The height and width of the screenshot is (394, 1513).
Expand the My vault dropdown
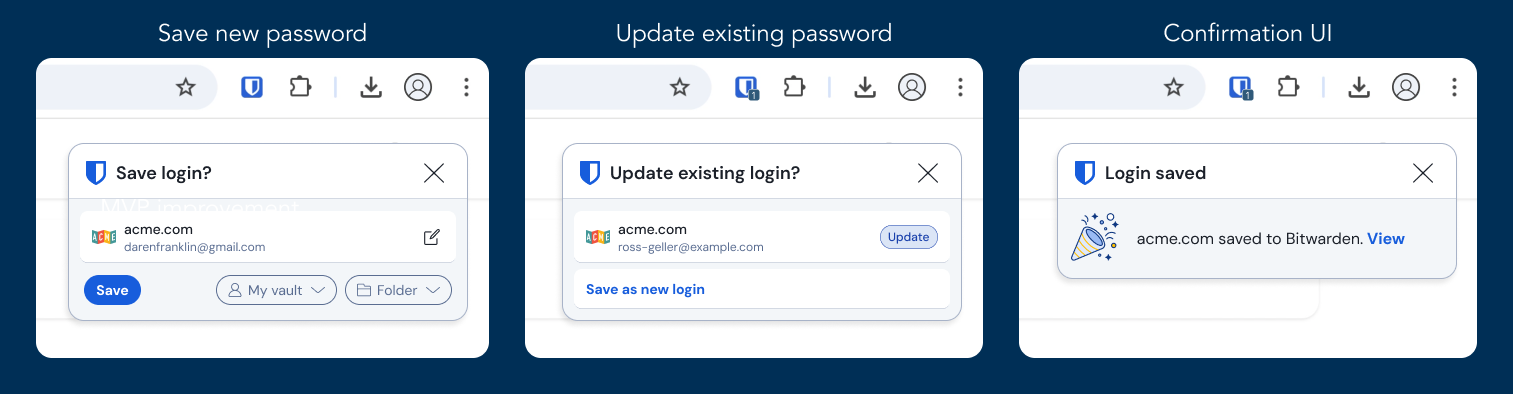(276, 290)
